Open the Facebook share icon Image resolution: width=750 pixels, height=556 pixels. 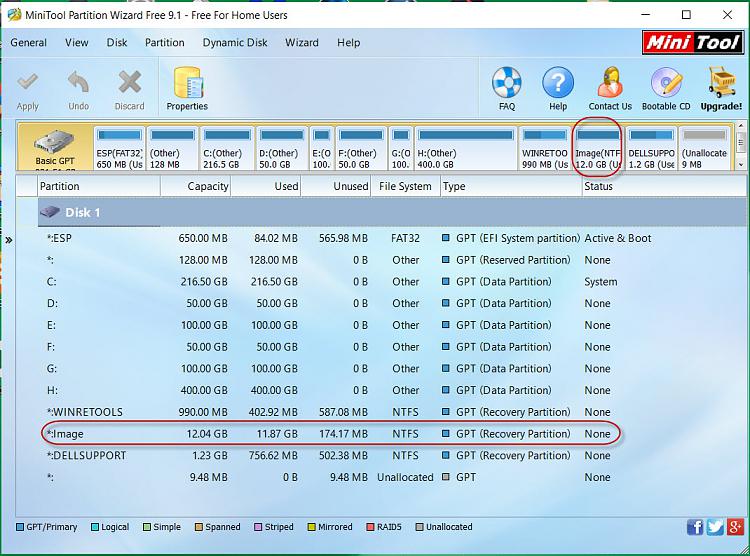pos(695,527)
